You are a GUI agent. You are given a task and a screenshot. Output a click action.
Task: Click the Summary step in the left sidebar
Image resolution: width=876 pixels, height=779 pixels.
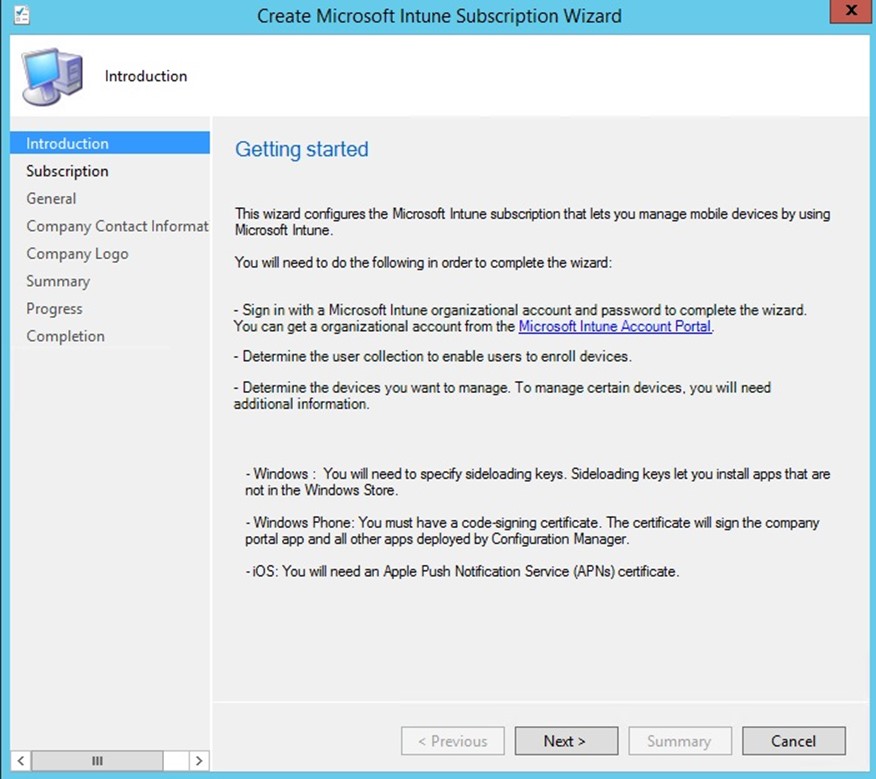(58, 281)
